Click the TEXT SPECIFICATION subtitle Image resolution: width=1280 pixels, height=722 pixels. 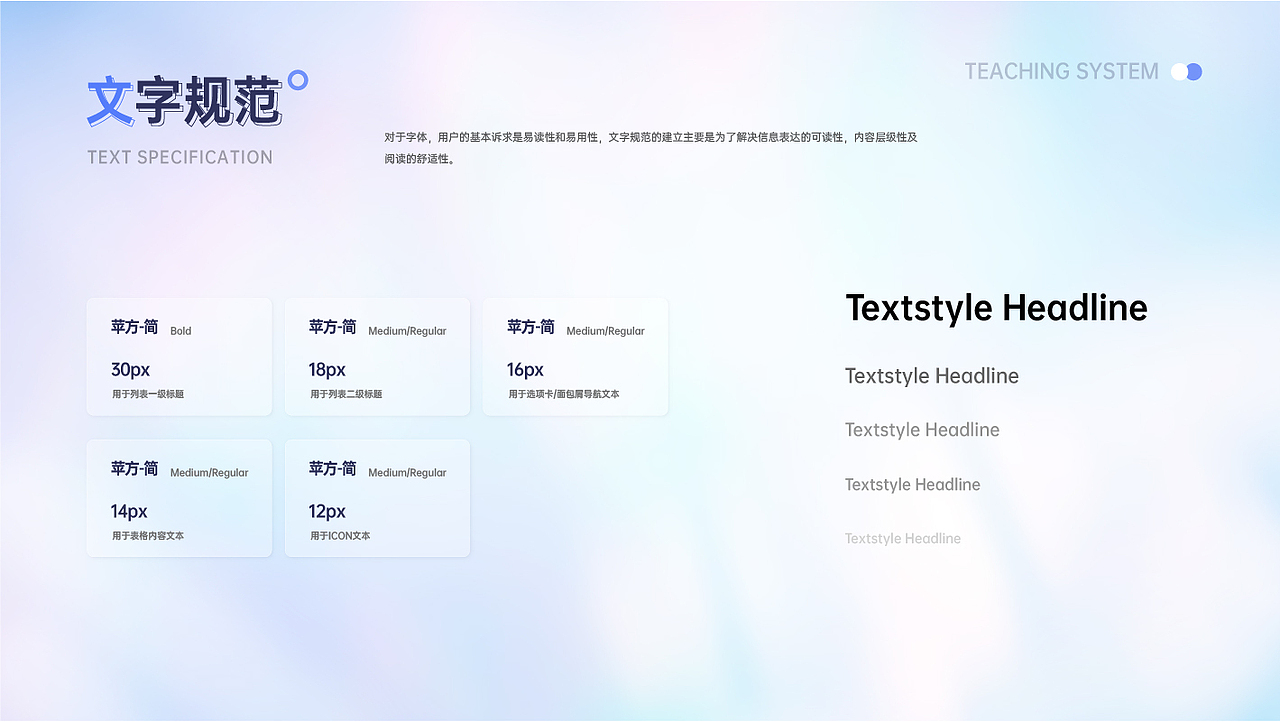coord(180,157)
